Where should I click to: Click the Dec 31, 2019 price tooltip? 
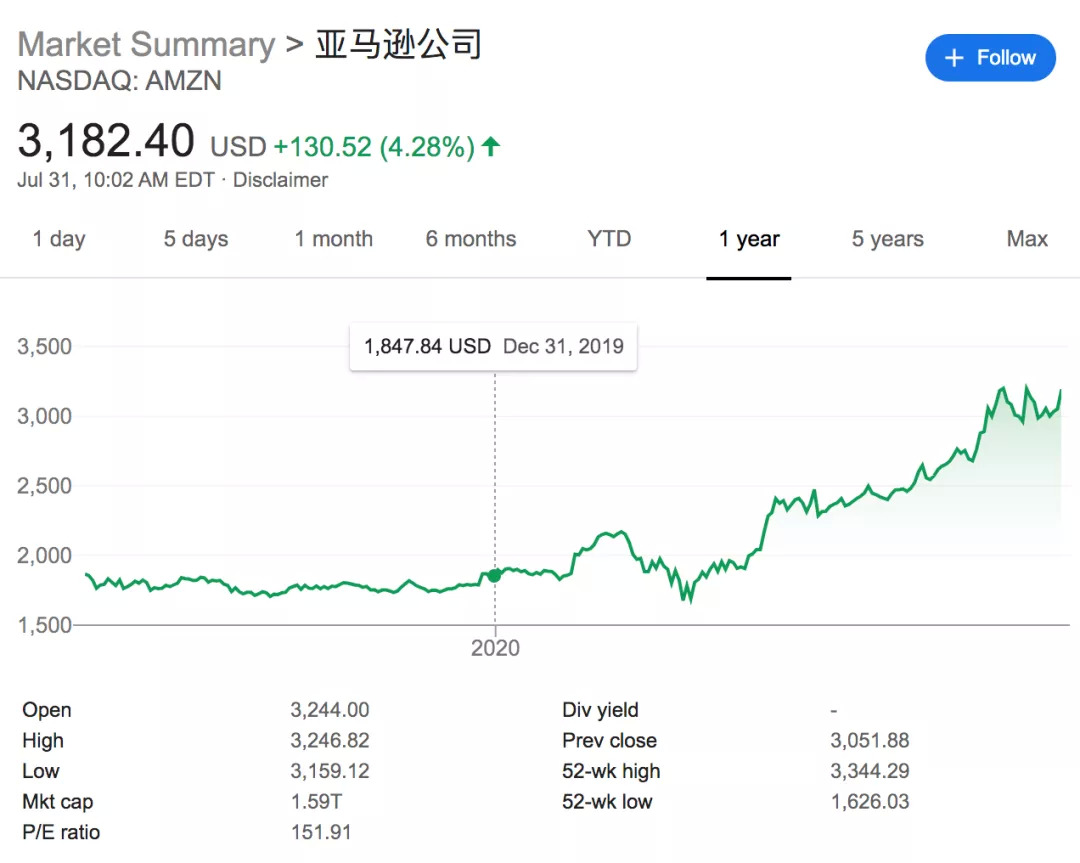[x=493, y=347]
